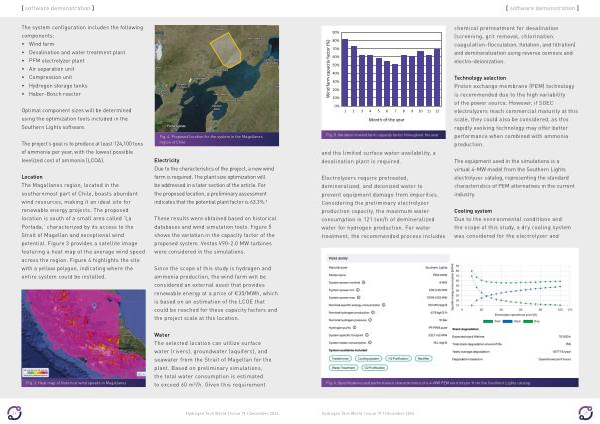Click the yellow polygon on the satellite map
Screen dimensions: 600x424
(x=226, y=50)
